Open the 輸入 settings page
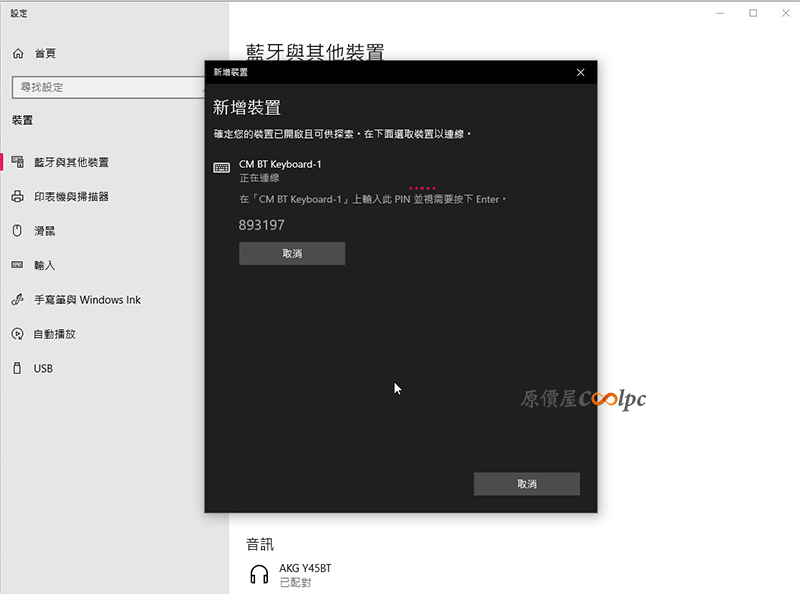 click(44, 265)
